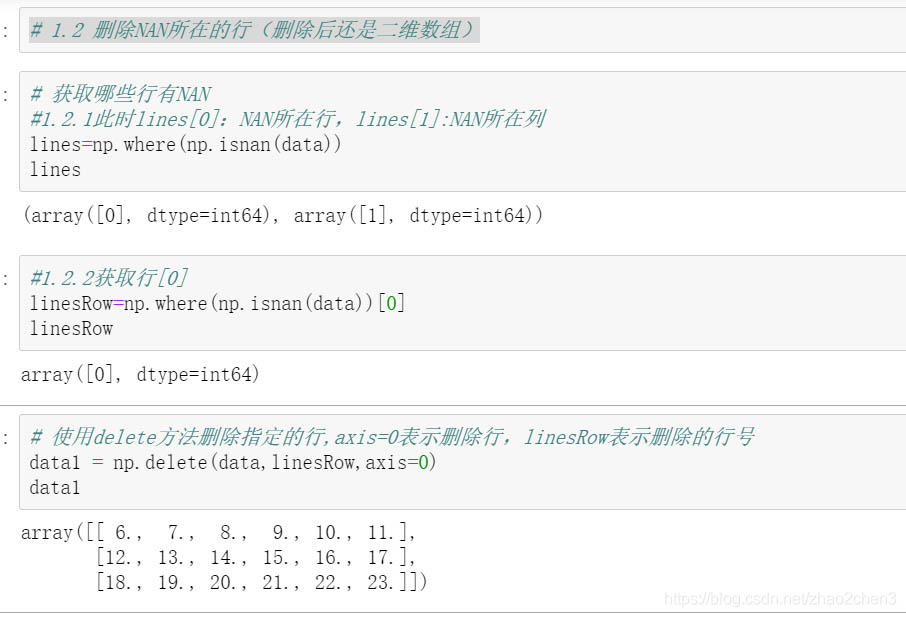
Task: Click the standalone "linesRow" expression line
Action: click(72, 328)
